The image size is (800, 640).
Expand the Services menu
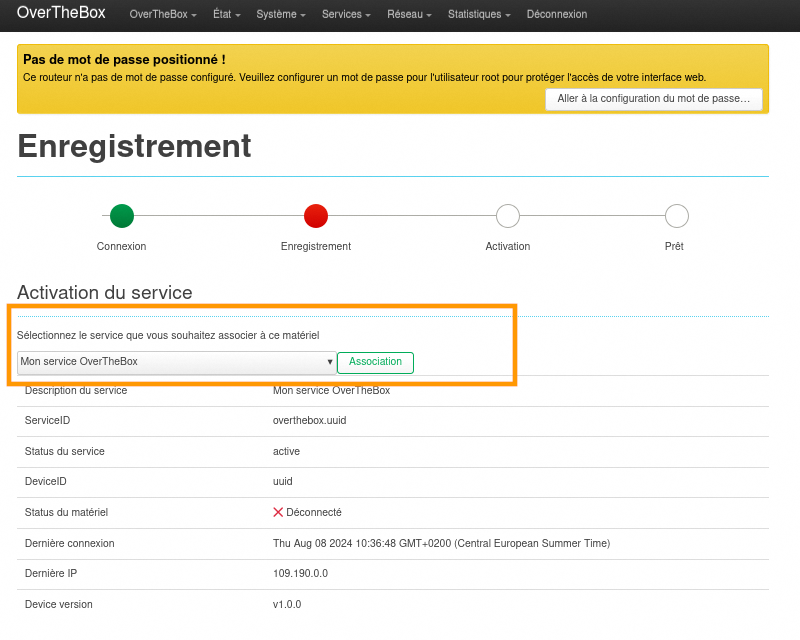point(346,15)
